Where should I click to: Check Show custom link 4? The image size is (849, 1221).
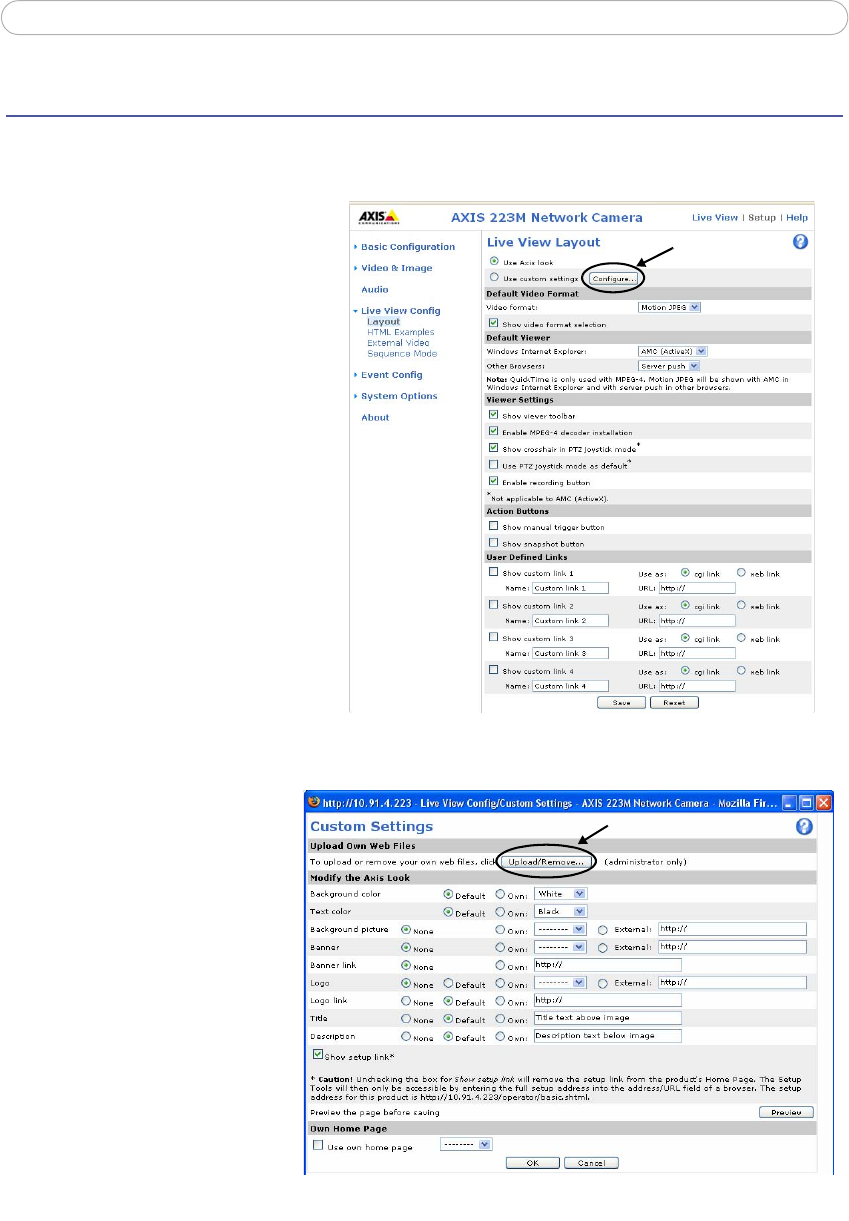(494, 670)
